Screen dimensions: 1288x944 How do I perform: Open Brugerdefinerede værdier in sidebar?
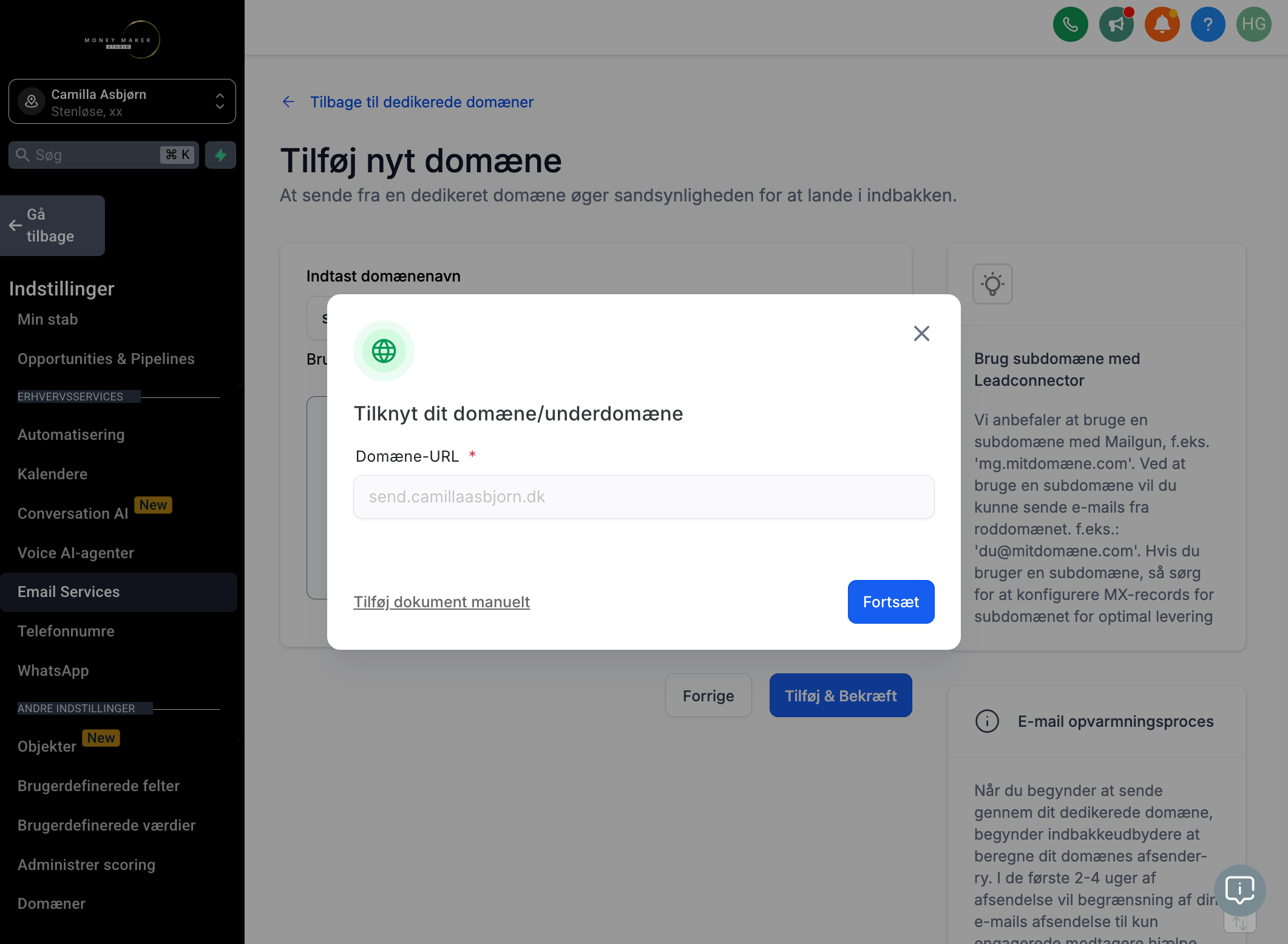(107, 825)
